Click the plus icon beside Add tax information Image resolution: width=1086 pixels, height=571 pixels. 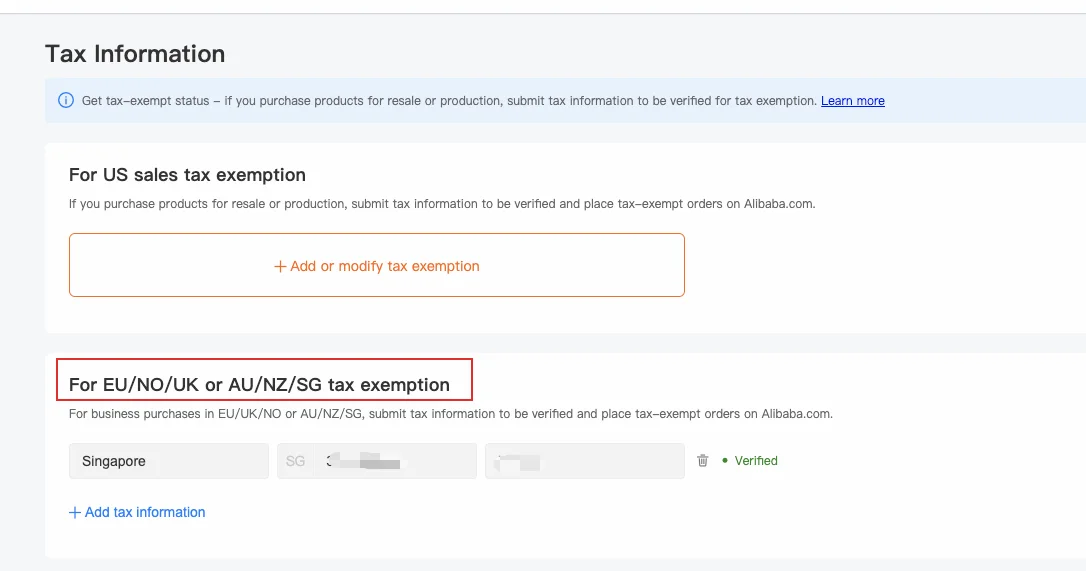click(74, 513)
